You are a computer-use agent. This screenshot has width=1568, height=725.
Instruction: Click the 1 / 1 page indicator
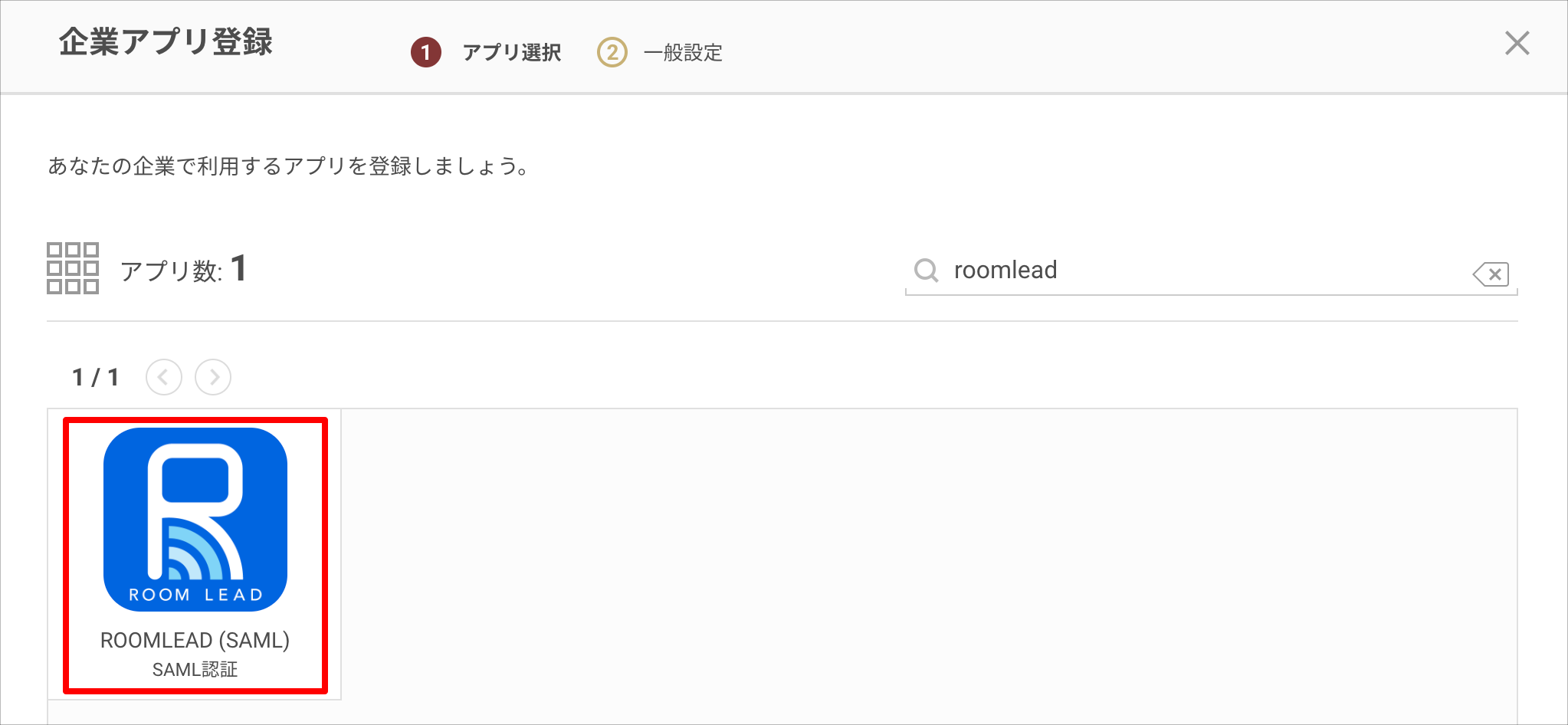coord(95,377)
